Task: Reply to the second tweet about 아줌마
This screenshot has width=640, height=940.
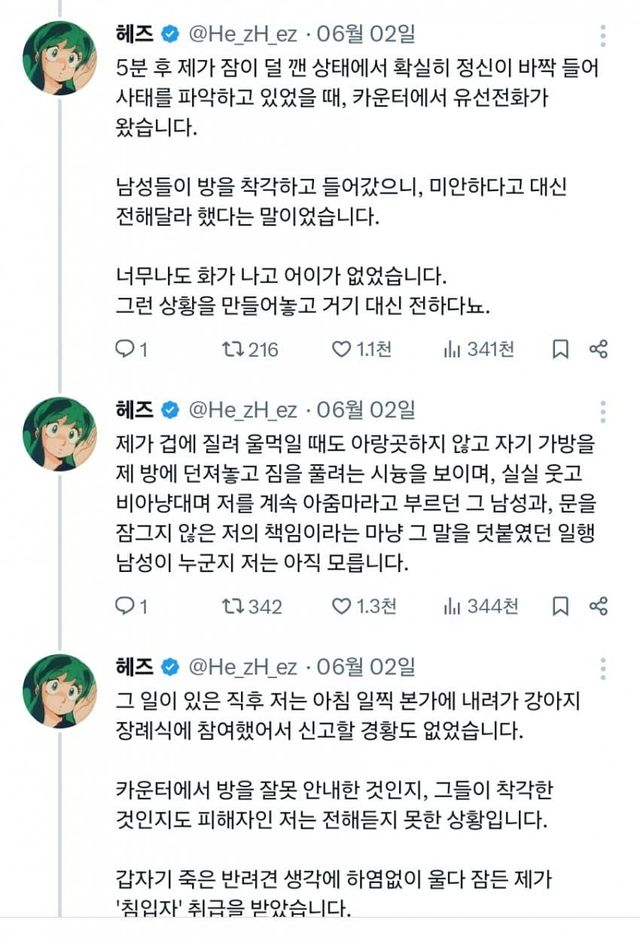Action: coord(125,606)
